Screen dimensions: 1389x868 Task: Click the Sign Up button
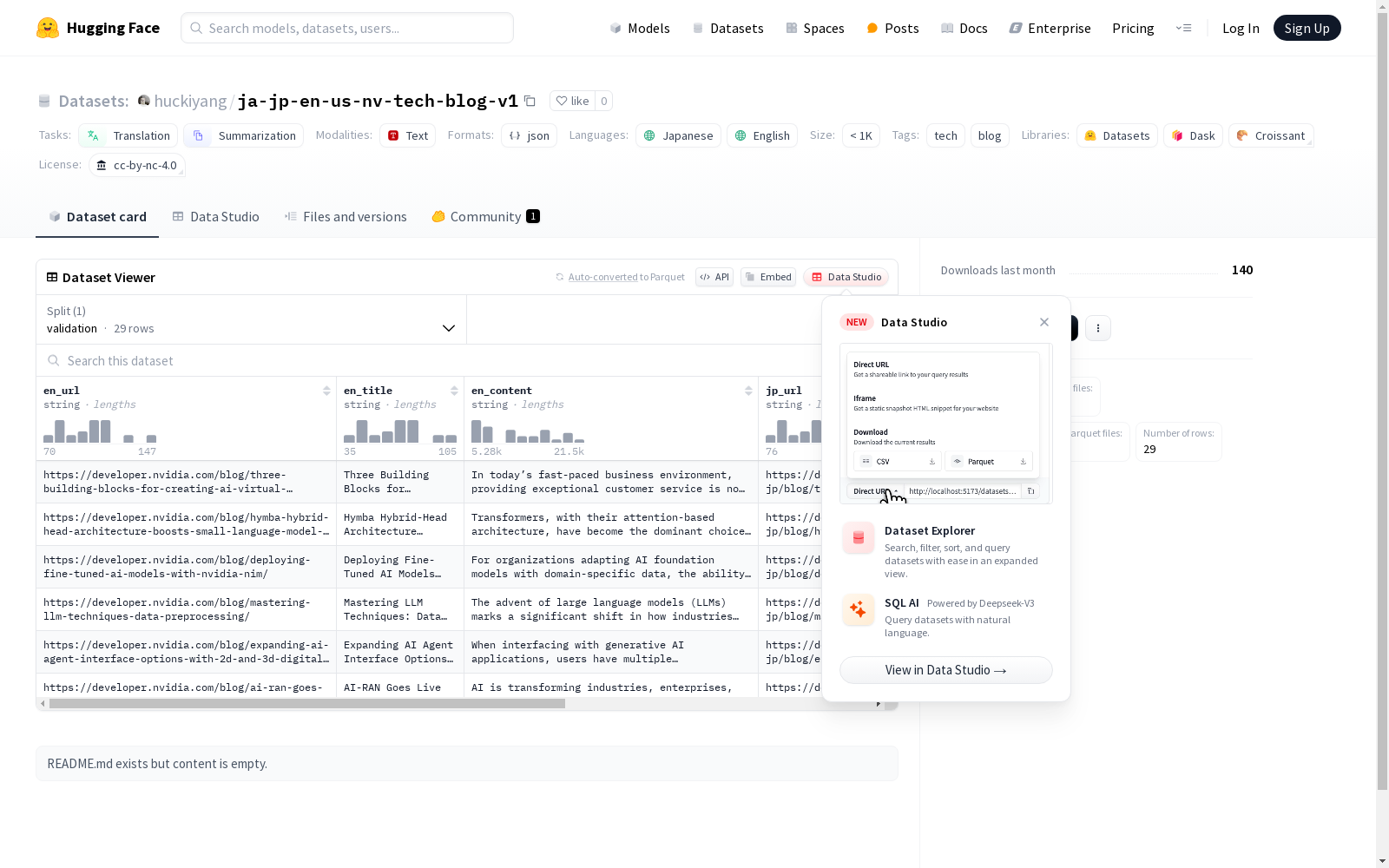coord(1307,28)
